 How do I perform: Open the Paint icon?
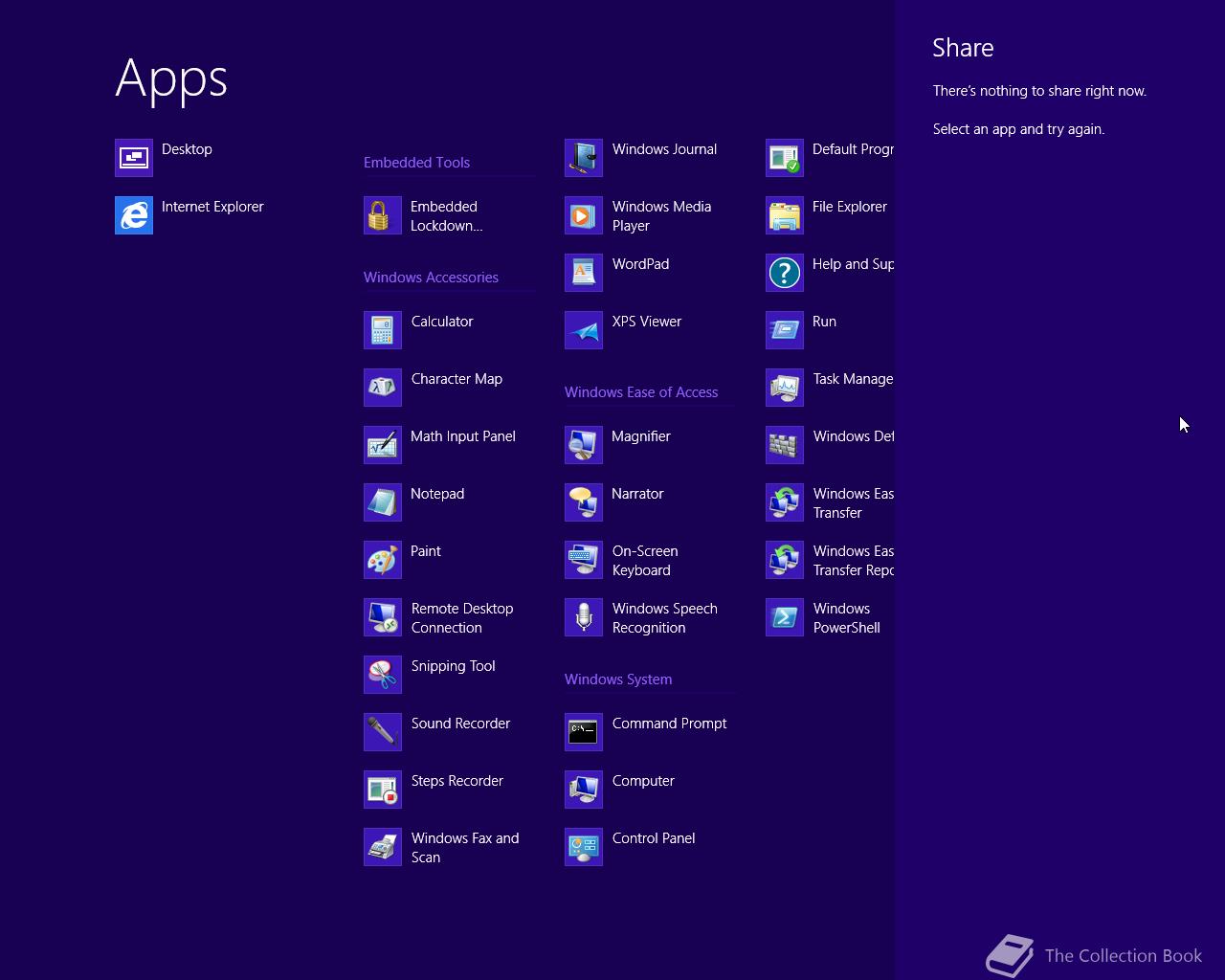coord(383,560)
